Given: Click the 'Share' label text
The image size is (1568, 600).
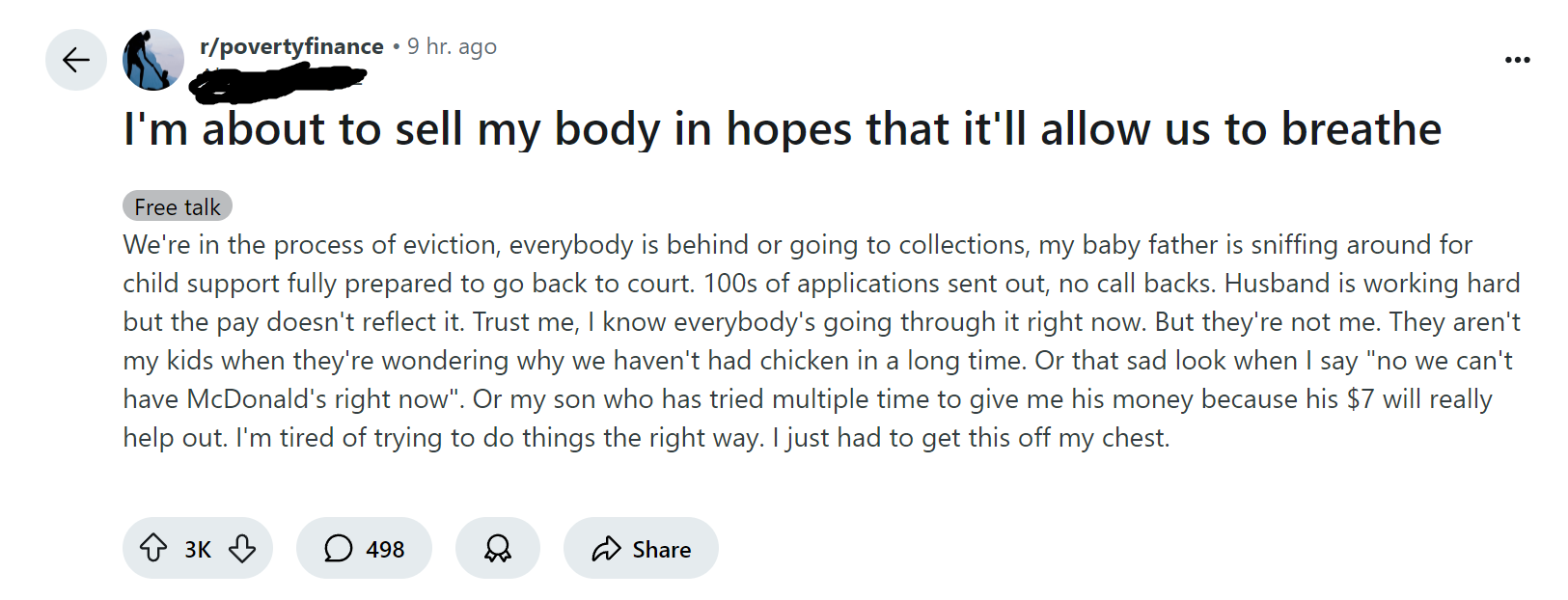Looking at the screenshot, I should coord(662,549).
